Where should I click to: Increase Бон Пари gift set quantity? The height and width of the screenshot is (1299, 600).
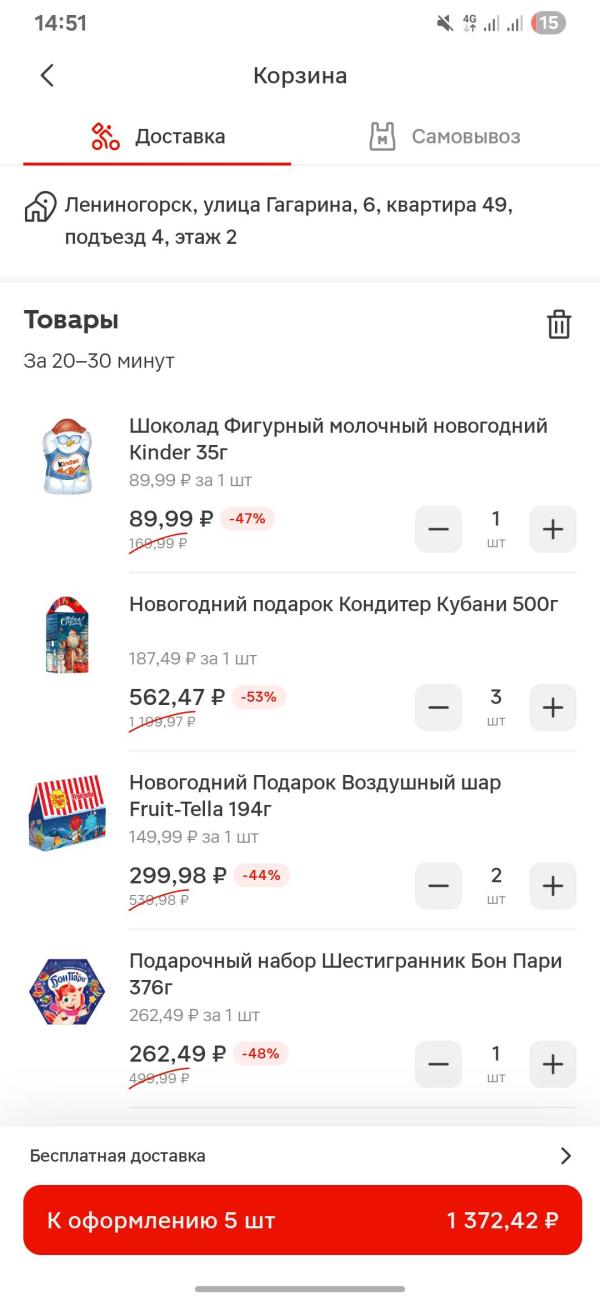(553, 1064)
